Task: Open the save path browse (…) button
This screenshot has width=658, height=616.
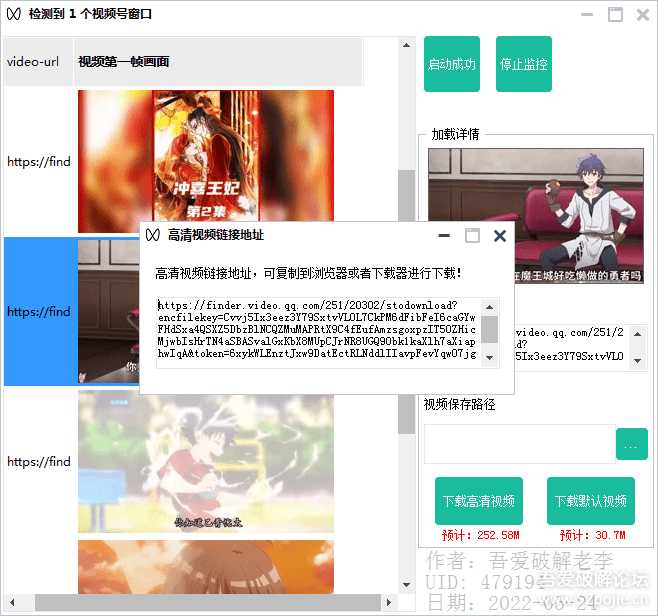Action: point(631,444)
